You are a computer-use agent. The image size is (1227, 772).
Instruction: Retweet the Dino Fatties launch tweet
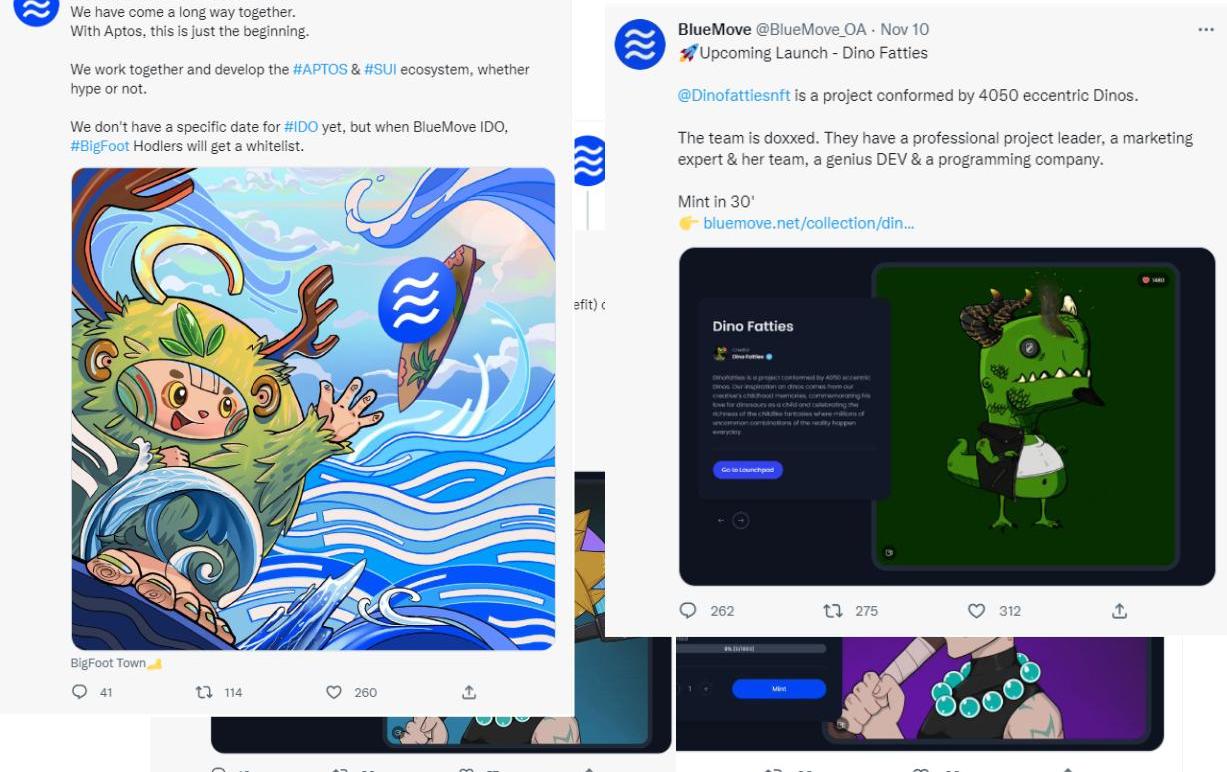pyautogui.click(x=832, y=610)
